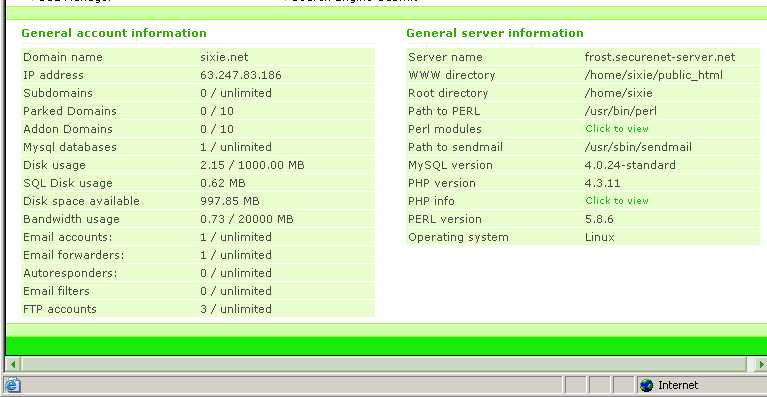Select the PHP version value 4.3.11

click(x=603, y=183)
